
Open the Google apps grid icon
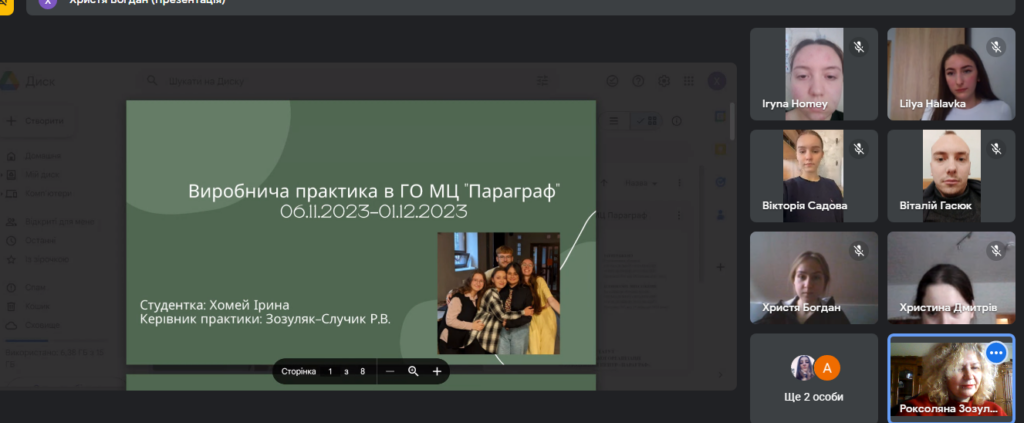tap(687, 81)
